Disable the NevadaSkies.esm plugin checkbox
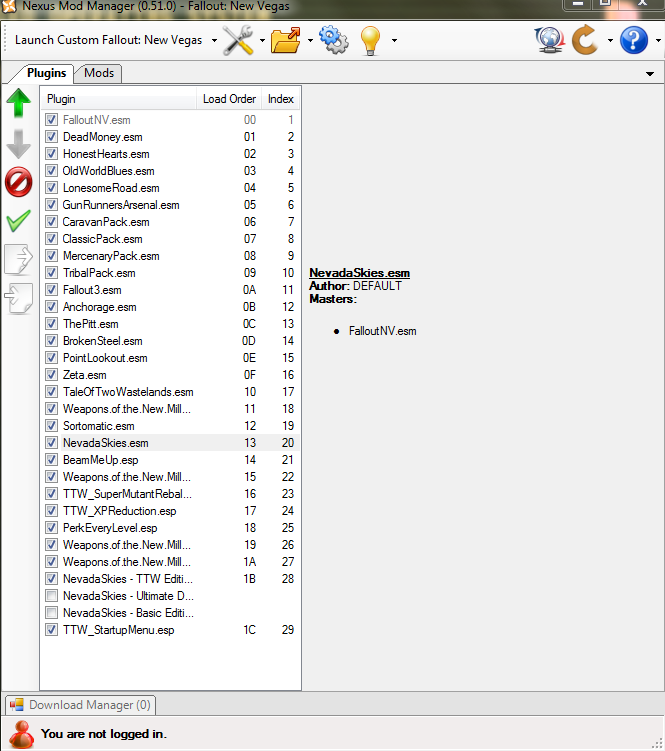This screenshot has height=751, width=665. click(x=51, y=443)
